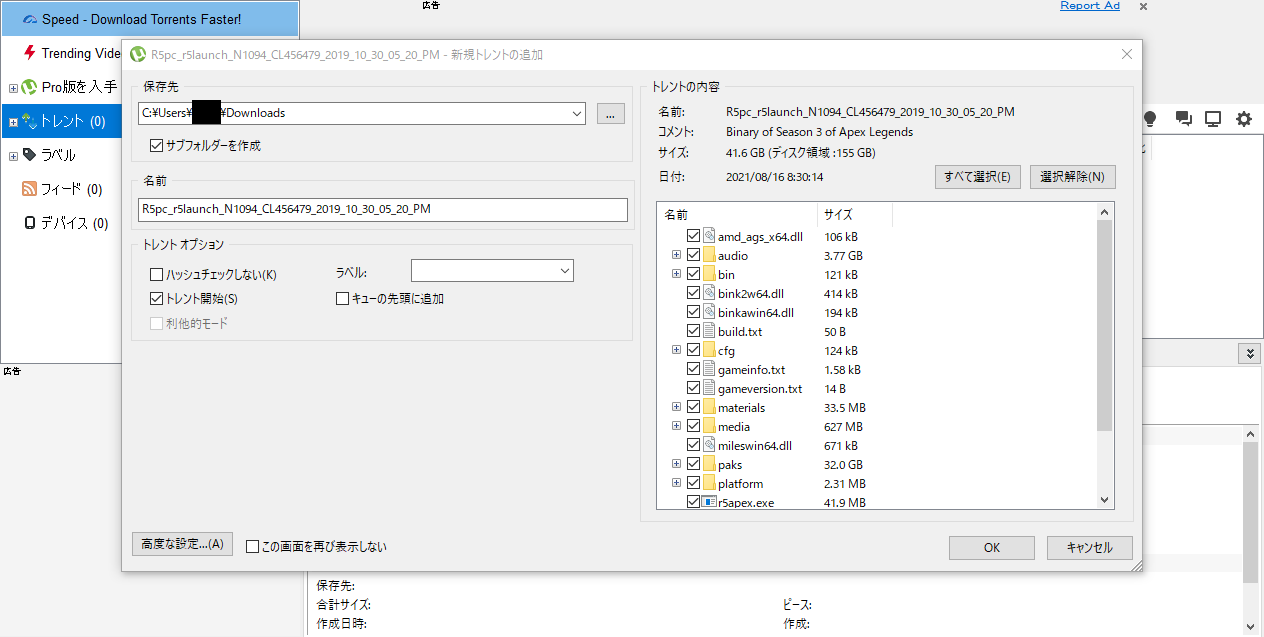Click the device phone icon in sidebar
The image size is (1264, 637).
30,223
